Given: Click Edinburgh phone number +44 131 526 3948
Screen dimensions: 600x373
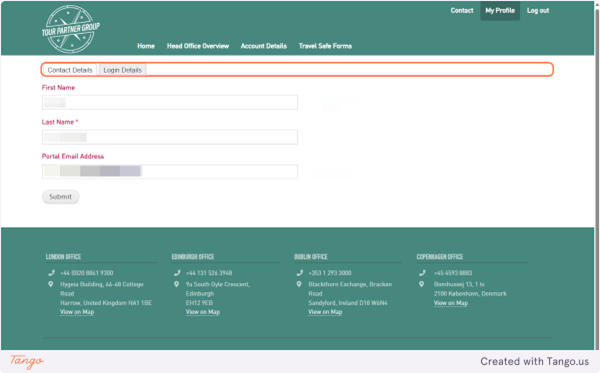Looking at the screenshot, I should pos(209,273).
